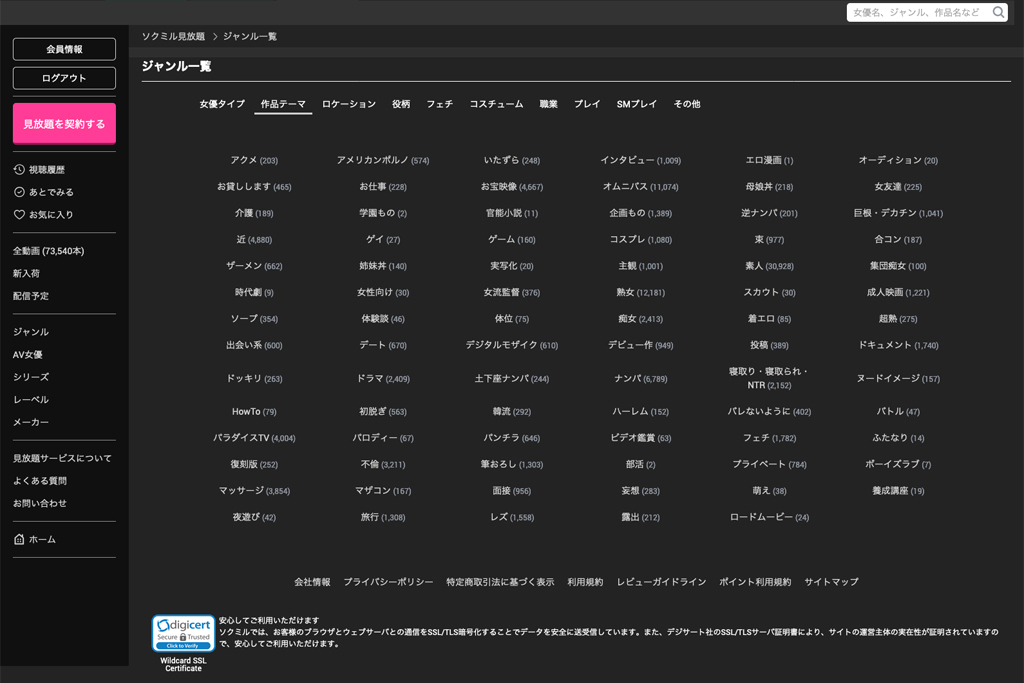Click the お気に入り heart icon
The image size is (1024, 683).
[x=19, y=215]
